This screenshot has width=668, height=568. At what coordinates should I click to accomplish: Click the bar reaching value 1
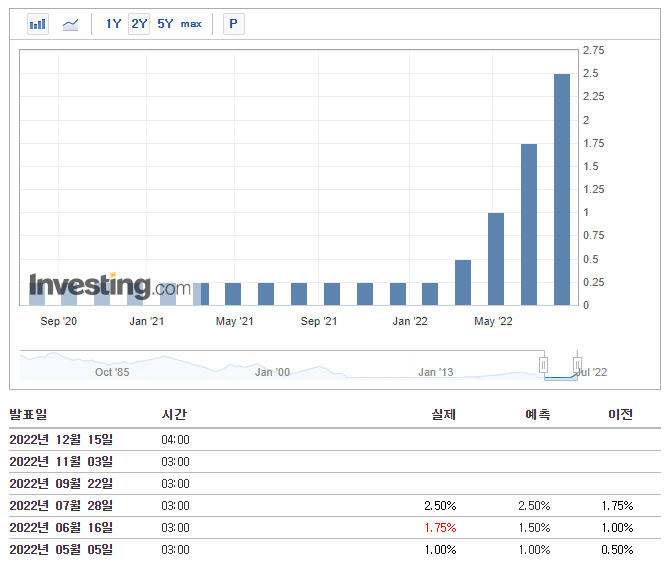coord(496,259)
